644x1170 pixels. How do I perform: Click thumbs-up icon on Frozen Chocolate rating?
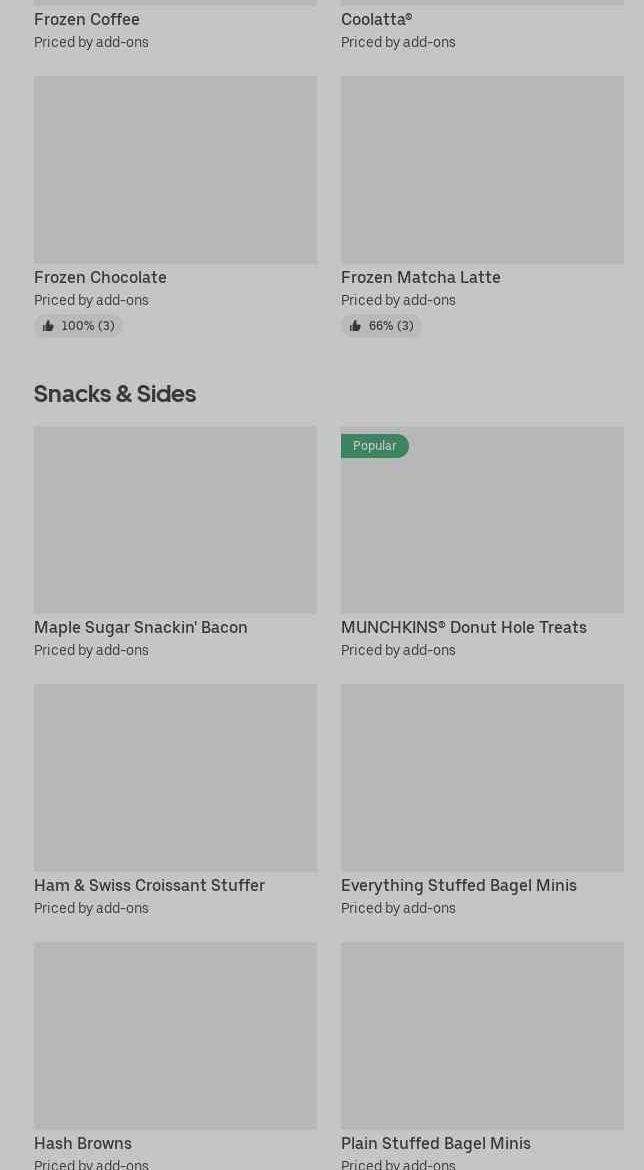48,326
